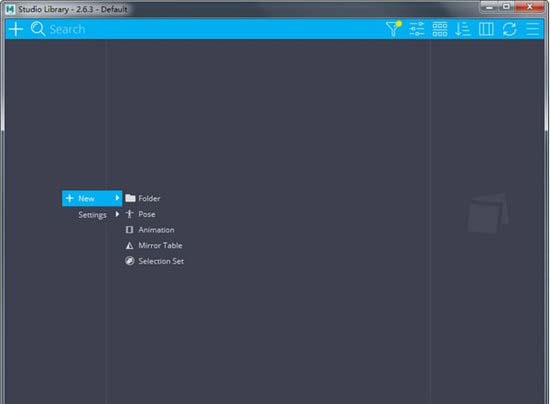Focus the Search text field
The image size is (550, 404).
210,29
